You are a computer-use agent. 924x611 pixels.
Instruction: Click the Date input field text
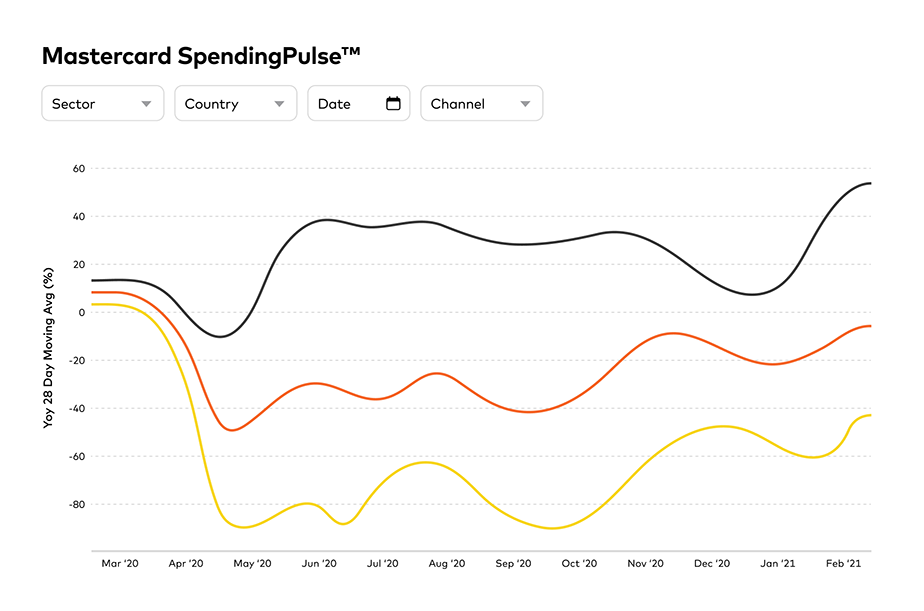335,103
